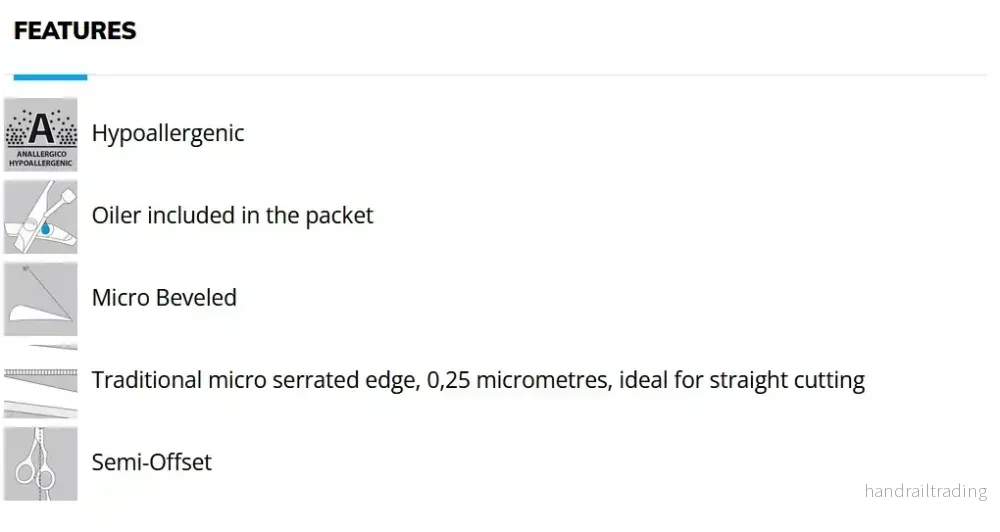The image size is (1000, 532).
Task: Click the Micro Beveled blade icon
Action: click(41, 299)
